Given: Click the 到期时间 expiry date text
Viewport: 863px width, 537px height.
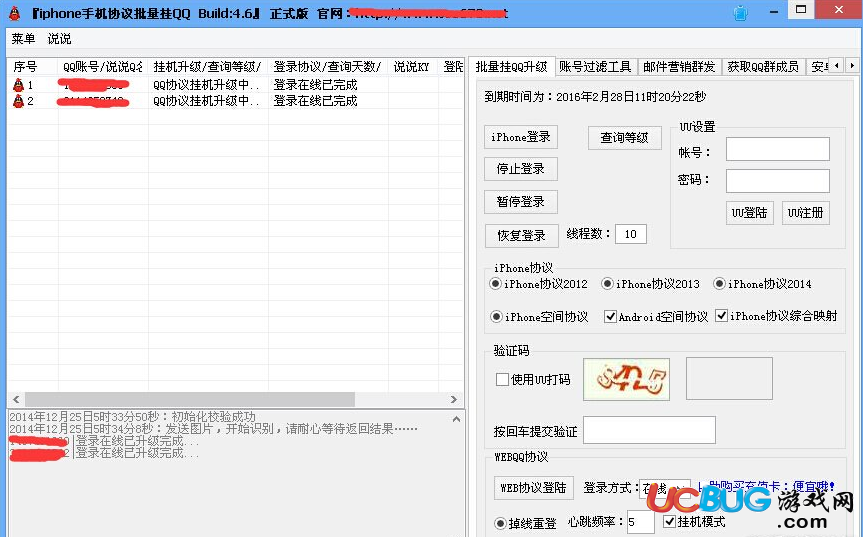Looking at the screenshot, I should coord(595,97).
